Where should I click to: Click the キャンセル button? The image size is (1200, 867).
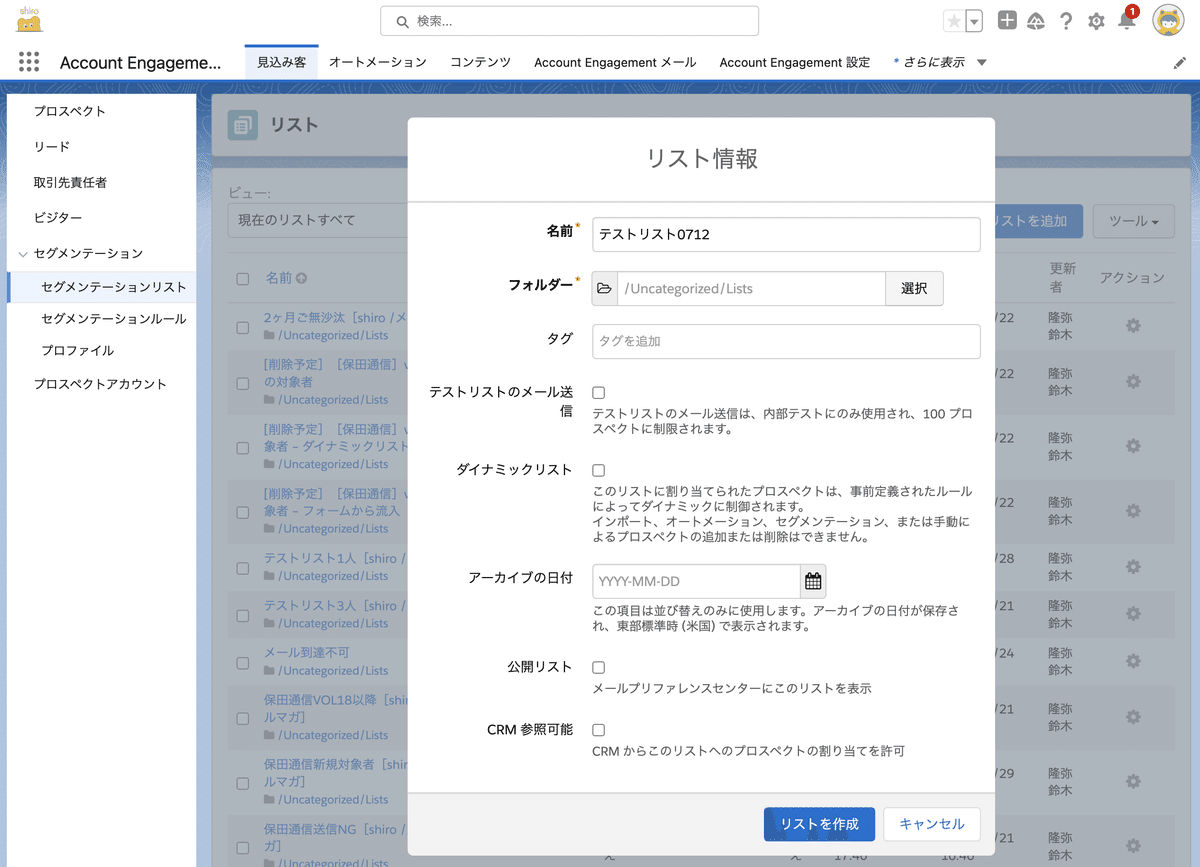click(932, 824)
